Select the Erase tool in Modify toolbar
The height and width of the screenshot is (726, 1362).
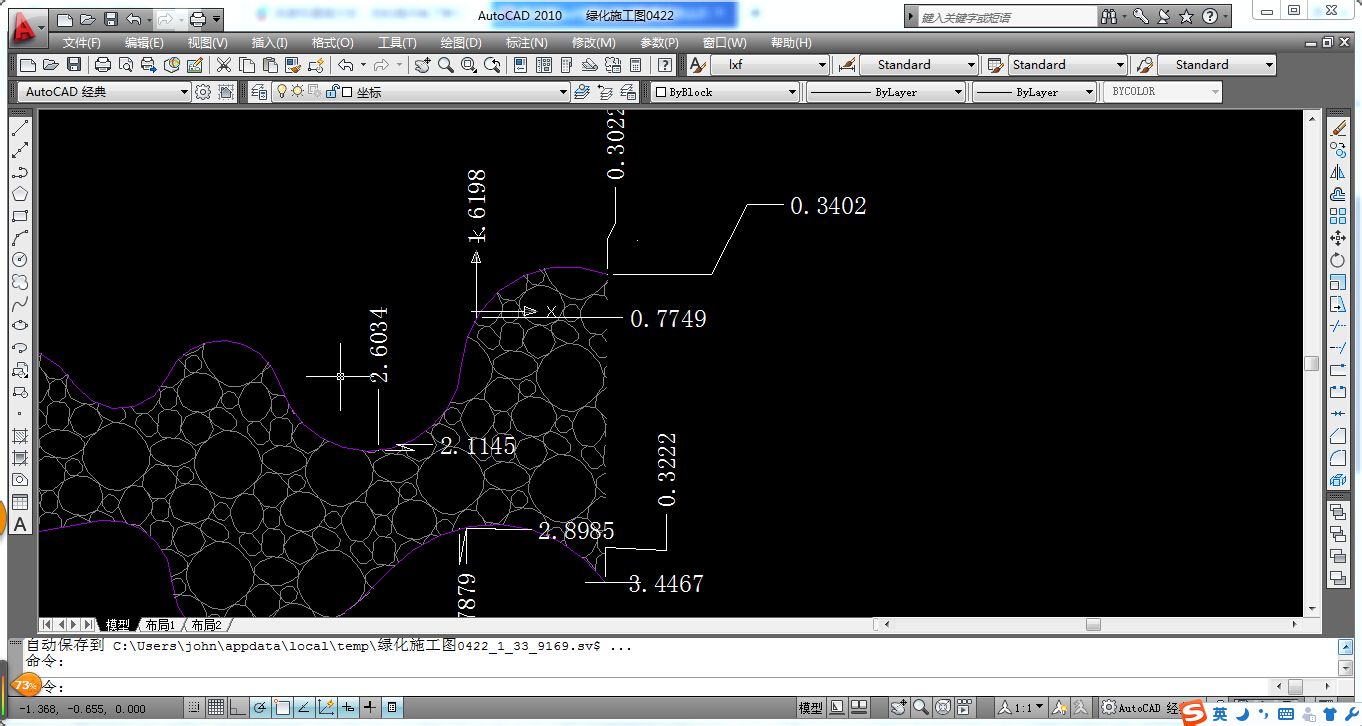pos(1338,128)
